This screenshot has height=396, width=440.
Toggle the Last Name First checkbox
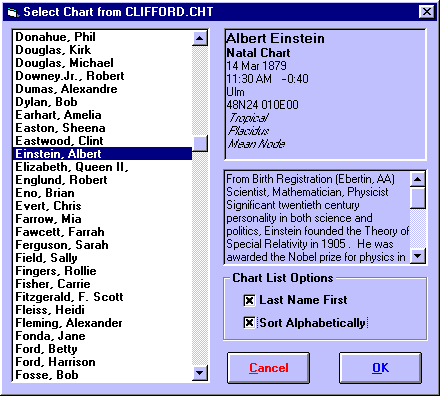tap(249, 300)
